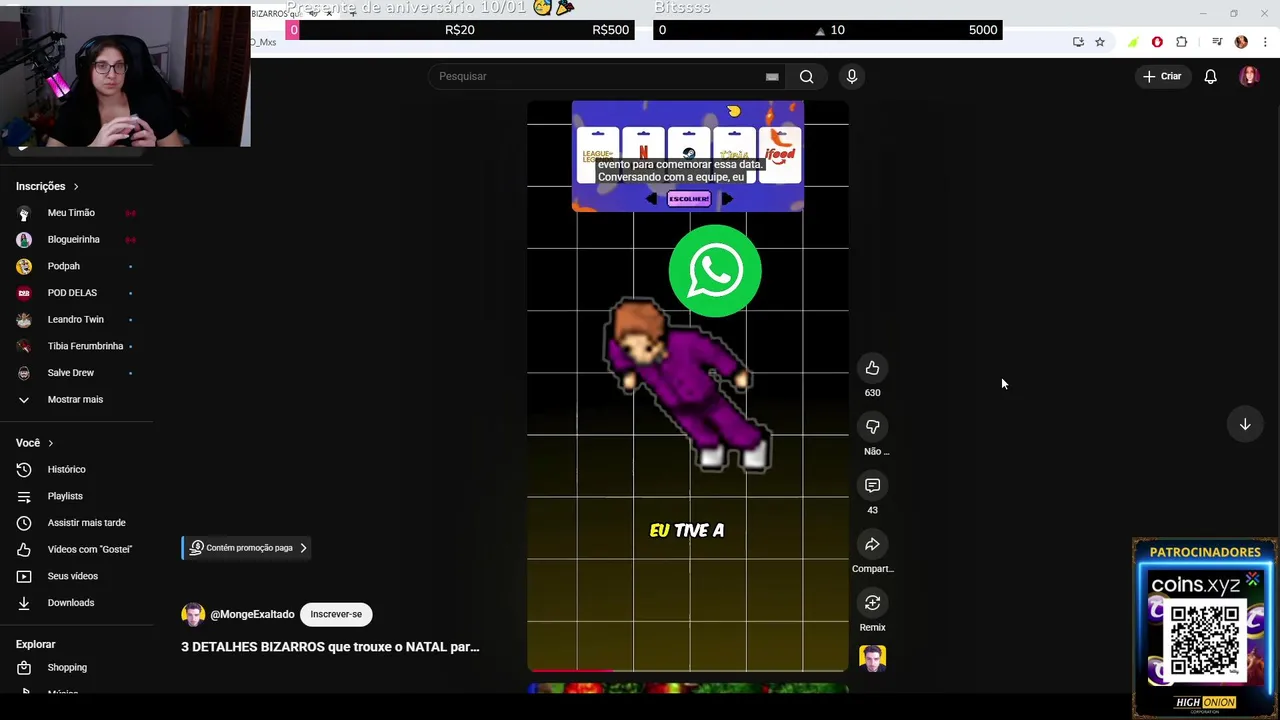Open Chrome three-dot menu
Screen dimensions: 1280x720
click(x=1266, y=42)
